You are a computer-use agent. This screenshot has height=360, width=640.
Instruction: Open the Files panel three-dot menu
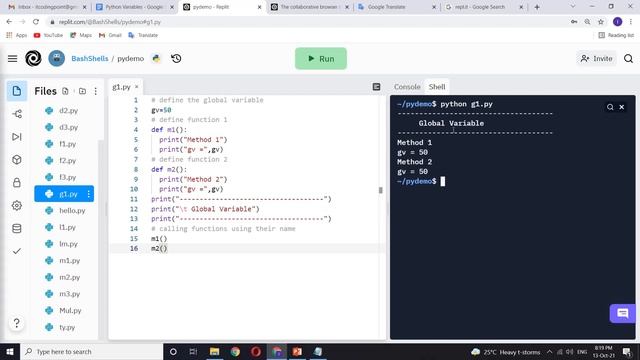pyautogui.click(x=96, y=91)
